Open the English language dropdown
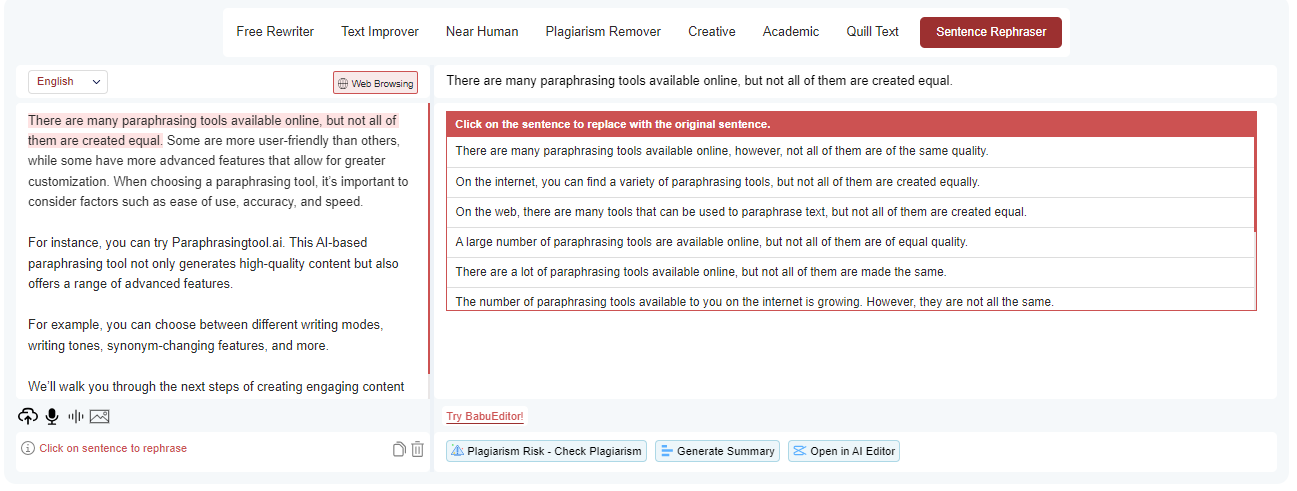1297x491 pixels. (68, 82)
